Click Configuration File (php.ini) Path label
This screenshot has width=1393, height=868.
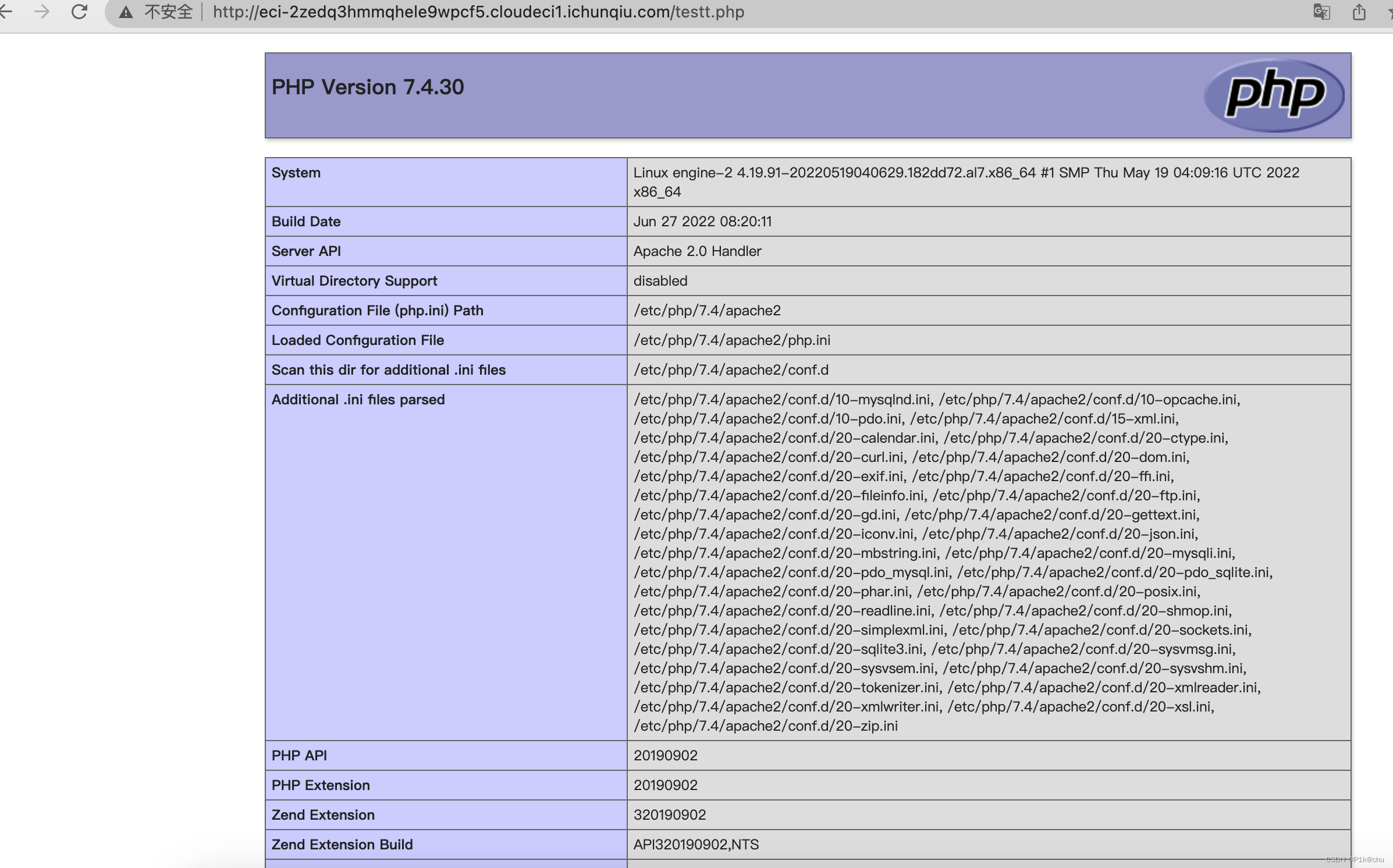[378, 311]
